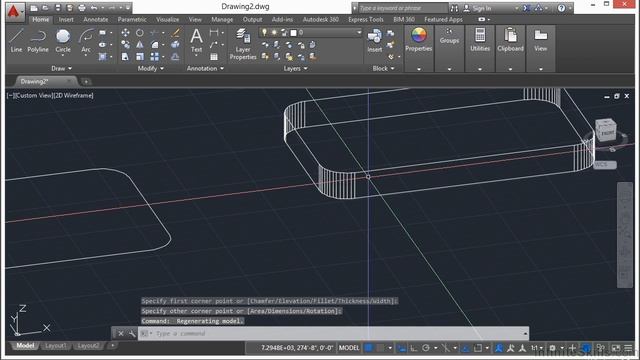
Task: Click the command line wrench customize icon
Action: [x=132, y=333]
